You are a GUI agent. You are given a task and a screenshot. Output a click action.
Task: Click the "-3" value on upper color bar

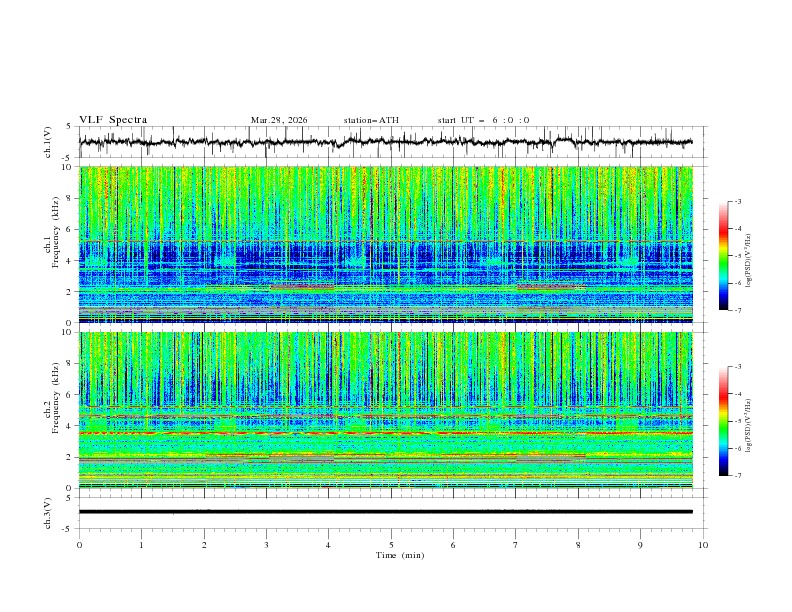click(x=737, y=201)
